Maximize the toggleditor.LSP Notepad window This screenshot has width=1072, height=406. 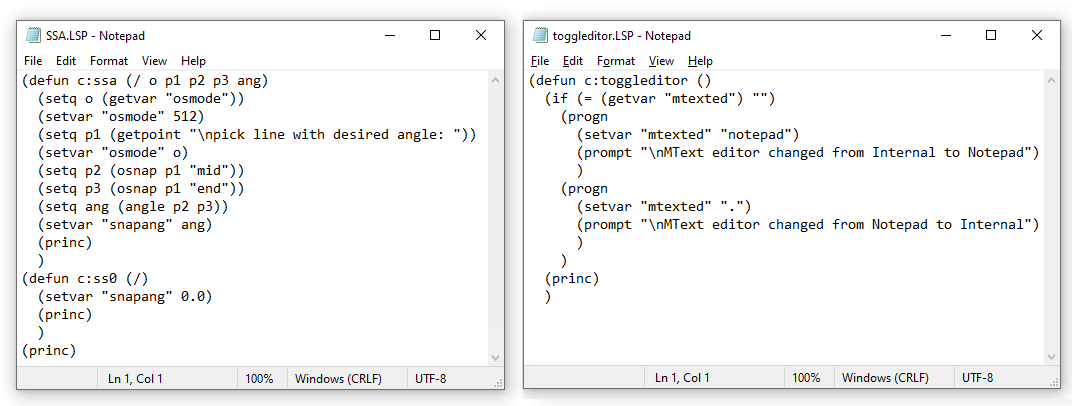coord(991,35)
